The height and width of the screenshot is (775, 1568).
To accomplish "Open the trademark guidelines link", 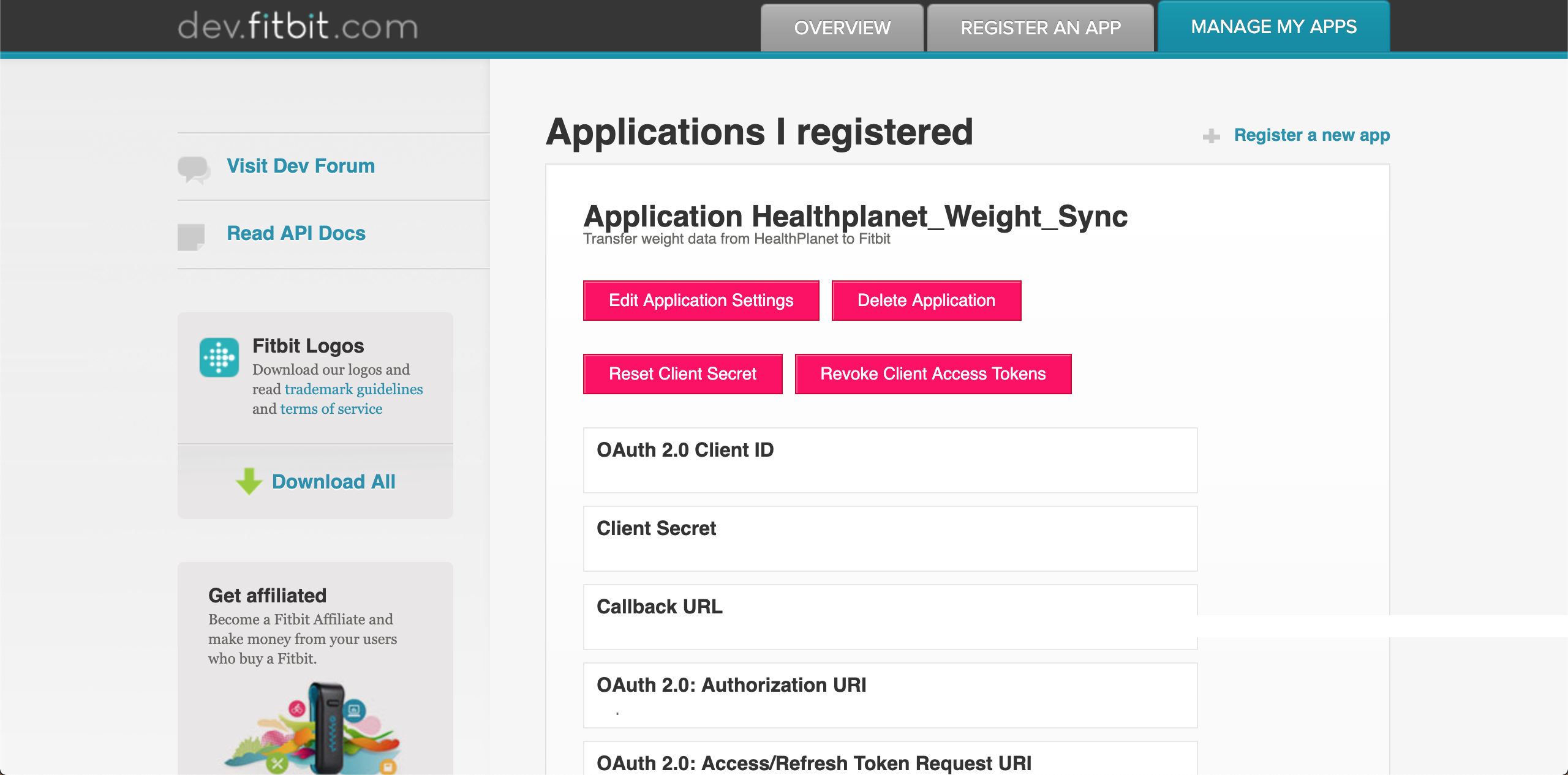I will (353, 389).
